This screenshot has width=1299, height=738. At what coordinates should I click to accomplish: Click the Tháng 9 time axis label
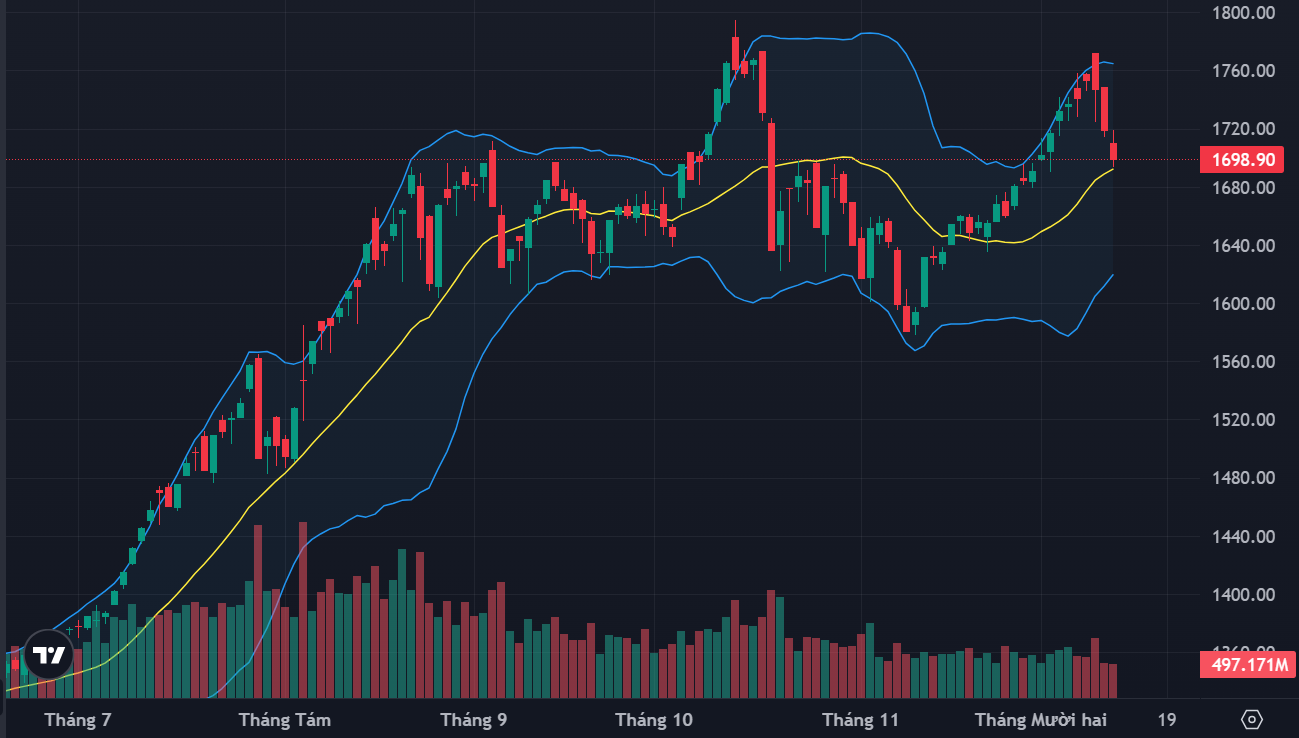coord(473,720)
